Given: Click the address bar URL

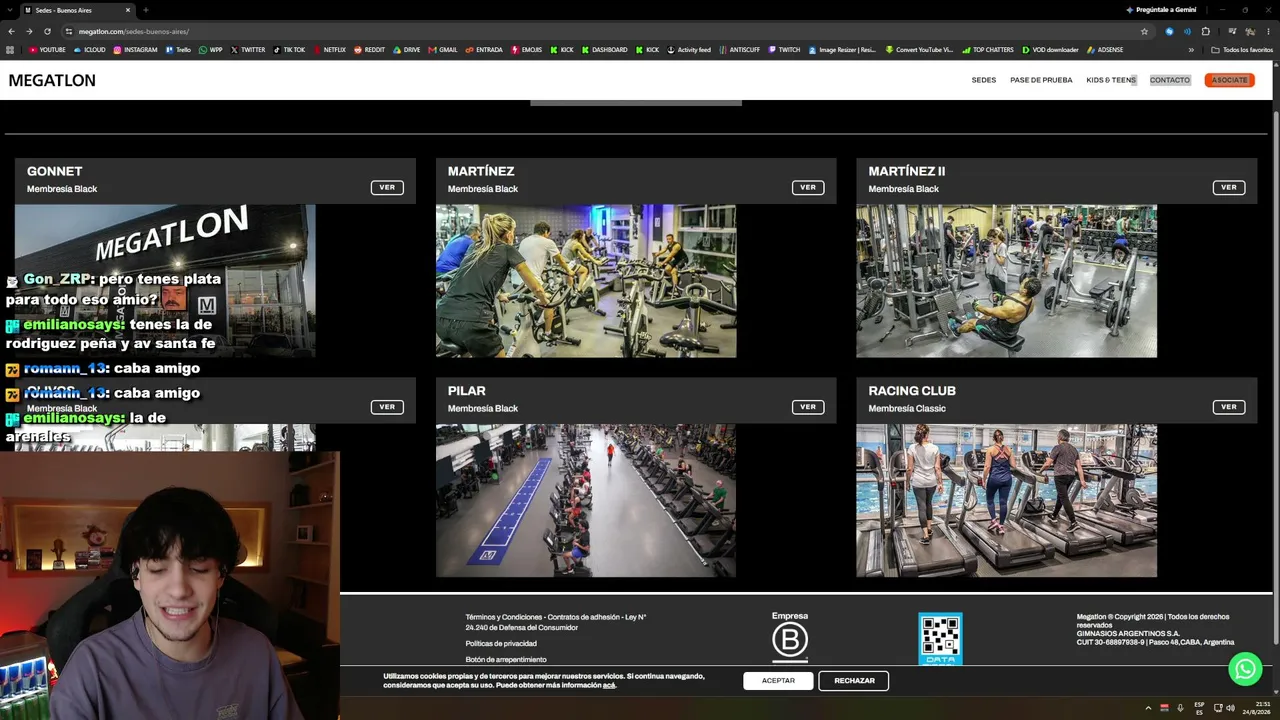Looking at the screenshot, I should pos(134,31).
